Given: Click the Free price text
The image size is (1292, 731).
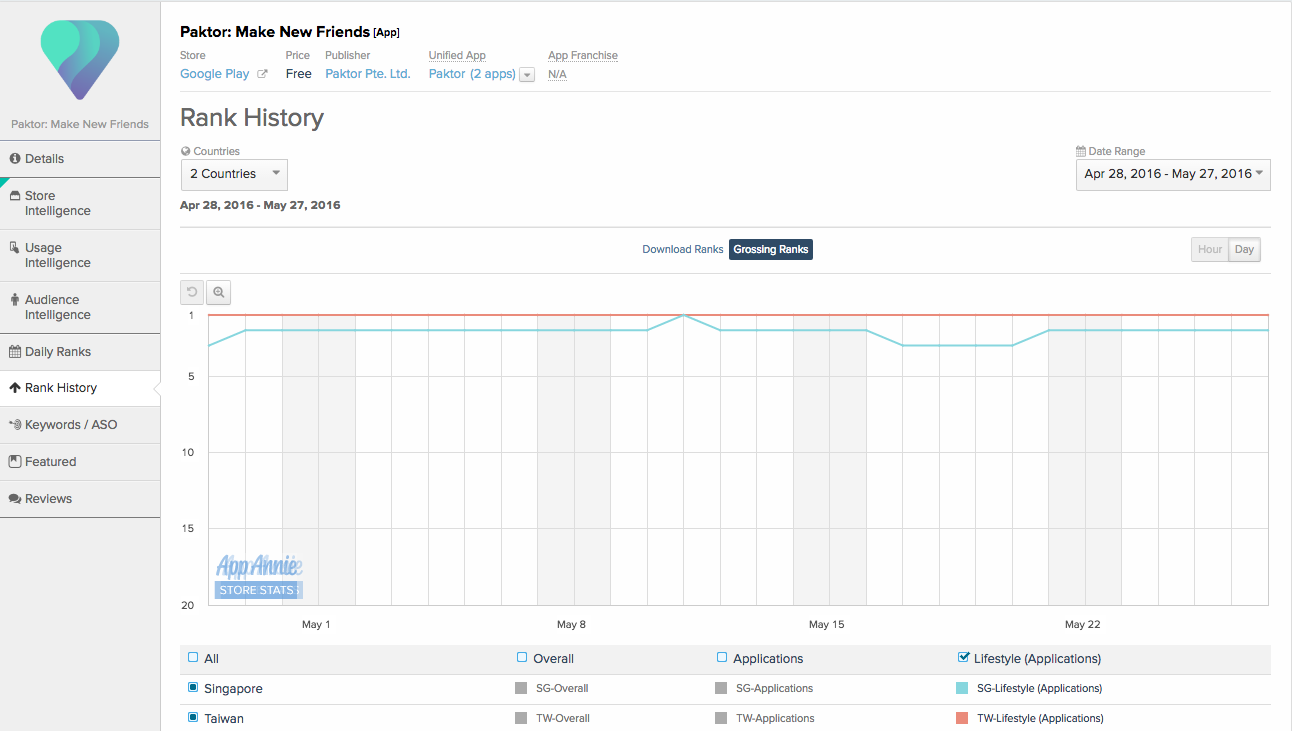Looking at the screenshot, I should point(298,74).
